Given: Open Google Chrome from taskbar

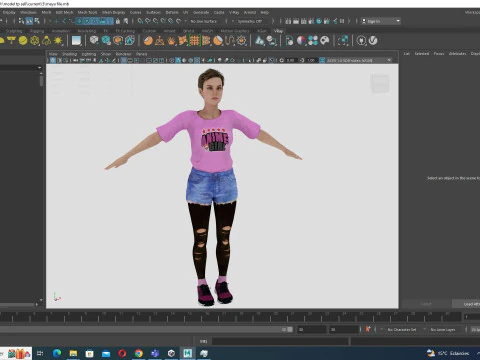Looking at the screenshot, I should (139, 353).
